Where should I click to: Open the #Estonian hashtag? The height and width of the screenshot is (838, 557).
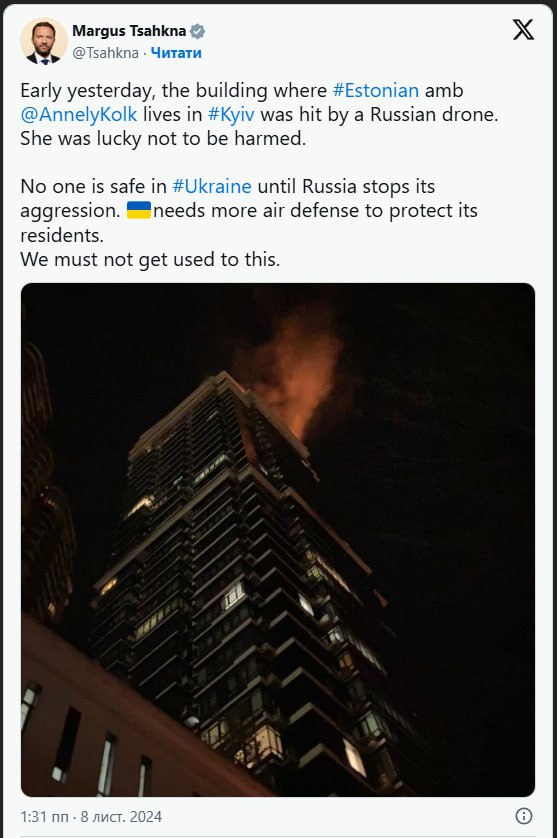[x=376, y=90]
